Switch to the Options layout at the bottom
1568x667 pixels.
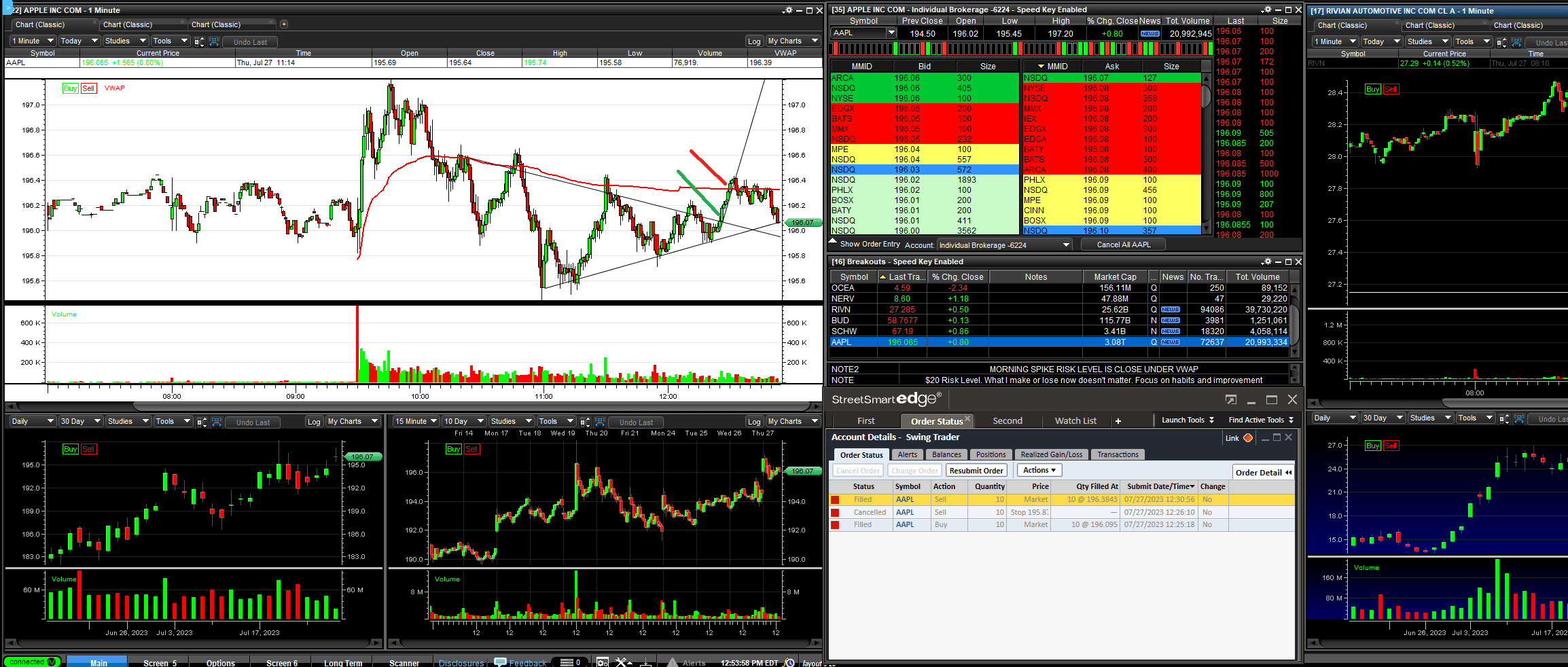221,663
